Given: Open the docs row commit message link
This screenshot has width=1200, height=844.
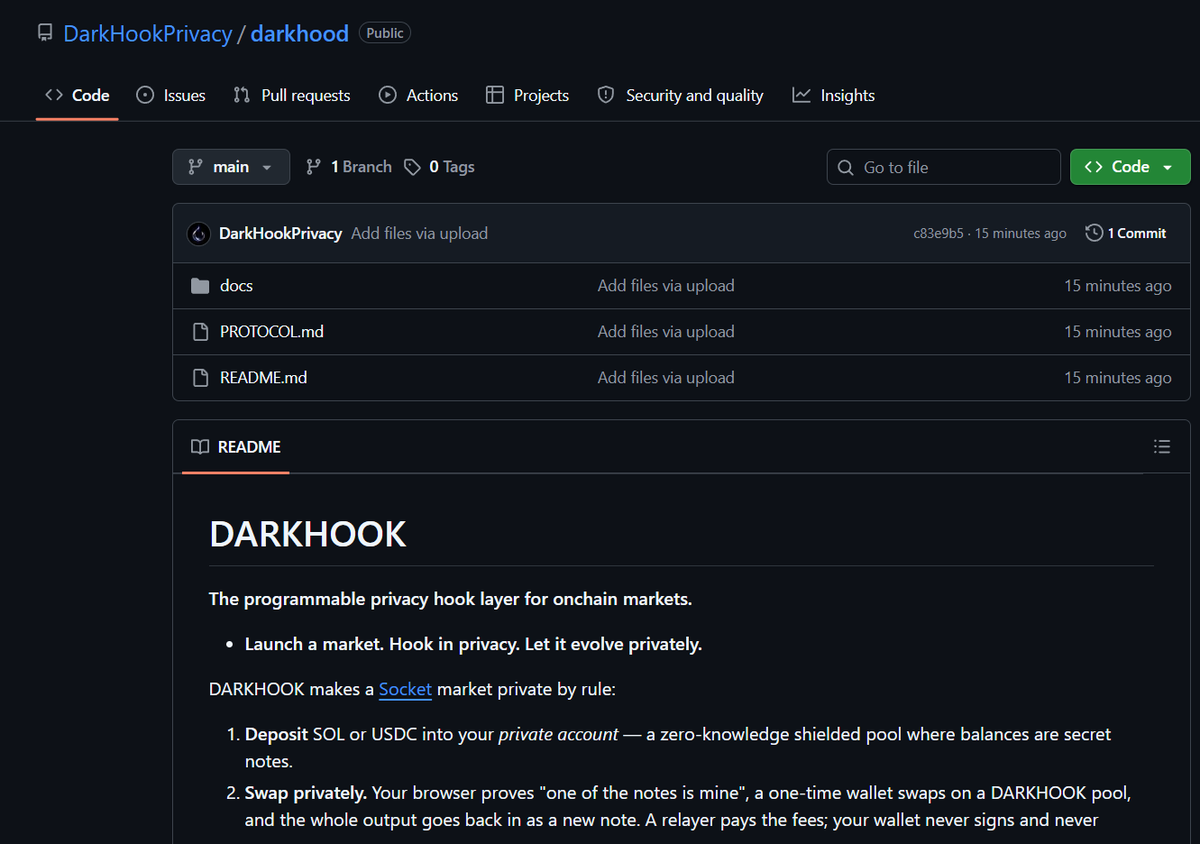Looking at the screenshot, I should [666, 285].
